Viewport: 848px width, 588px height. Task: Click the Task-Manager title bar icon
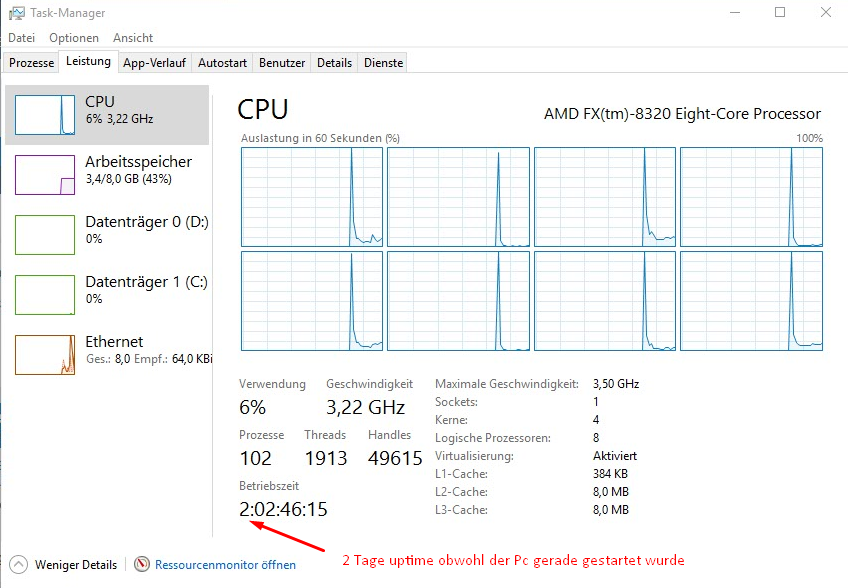click(15, 13)
